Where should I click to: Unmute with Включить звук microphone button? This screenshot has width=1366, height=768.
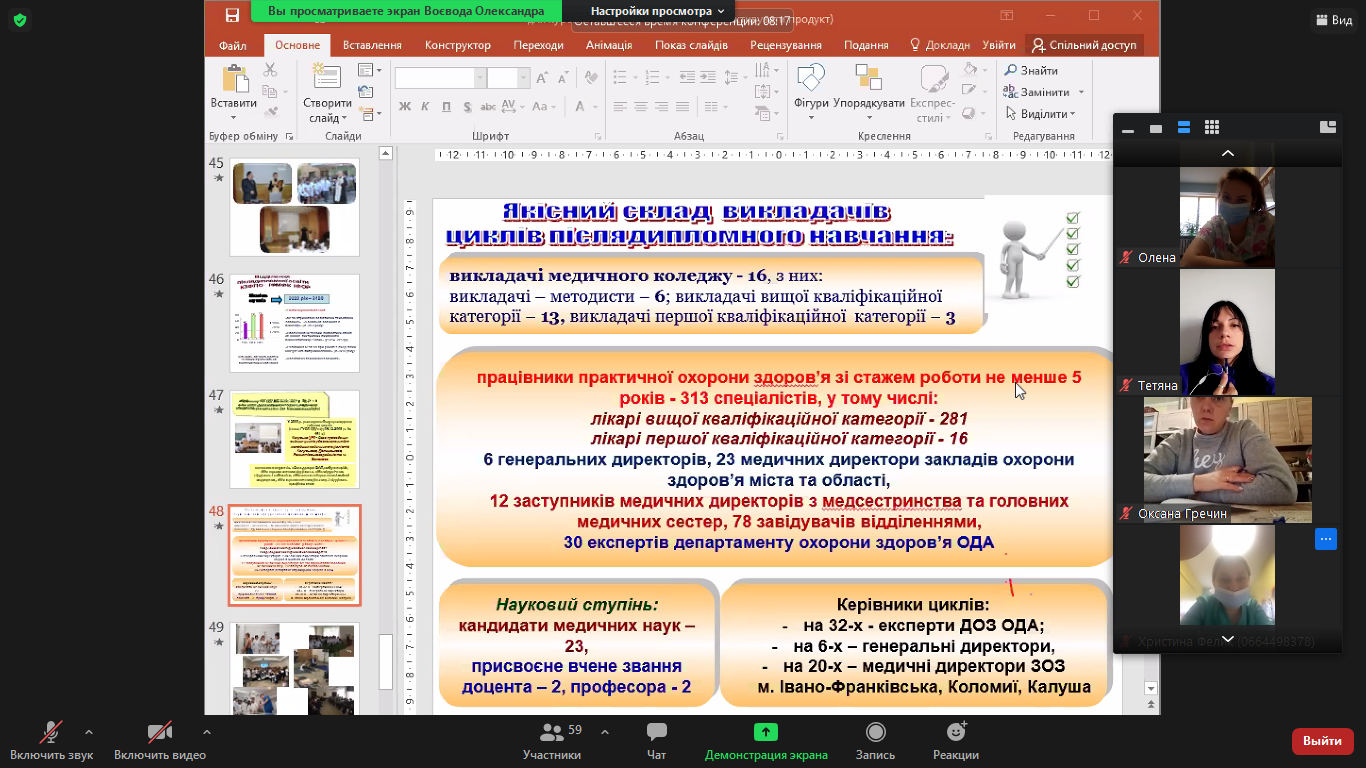click(51, 733)
